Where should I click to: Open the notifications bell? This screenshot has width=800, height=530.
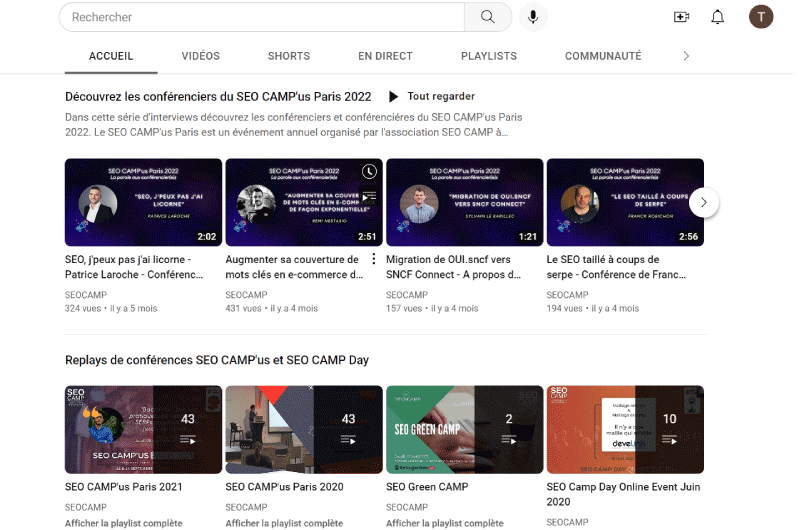click(x=718, y=17)
